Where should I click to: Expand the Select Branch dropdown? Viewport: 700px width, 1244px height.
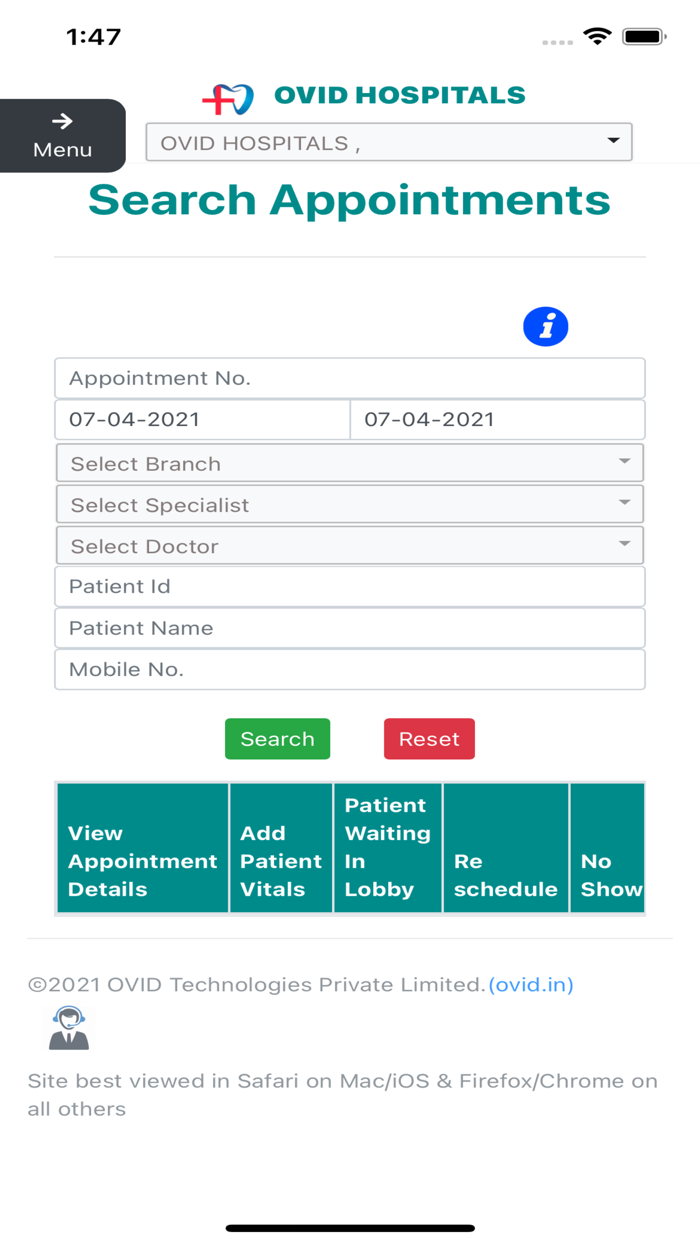[x=349, y=462]
